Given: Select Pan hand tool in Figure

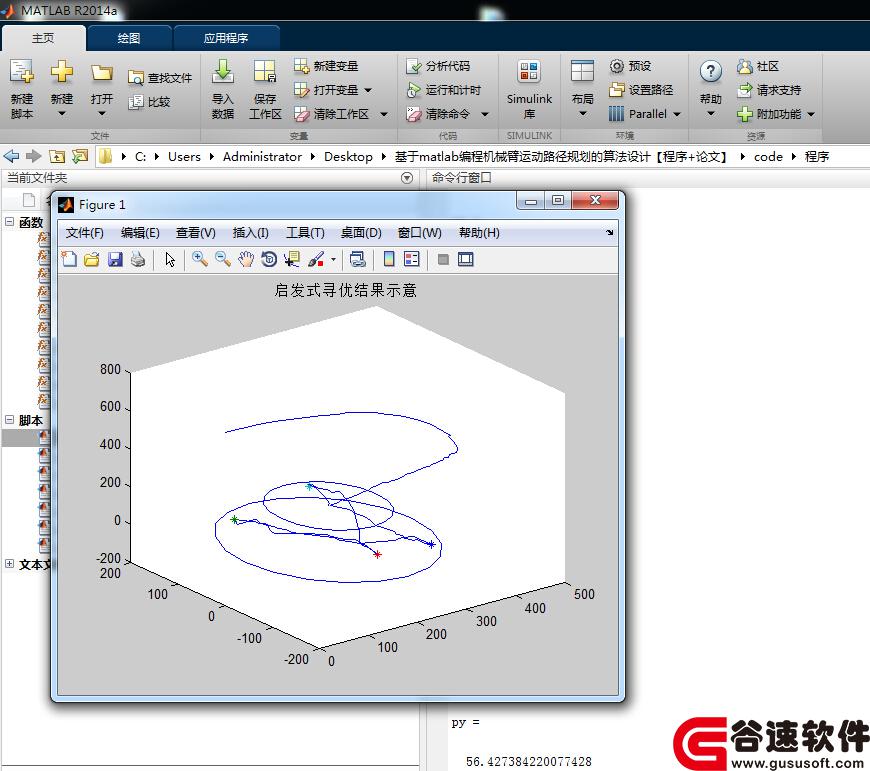Looking at the screenshot, I should click(x=246, y=259).
